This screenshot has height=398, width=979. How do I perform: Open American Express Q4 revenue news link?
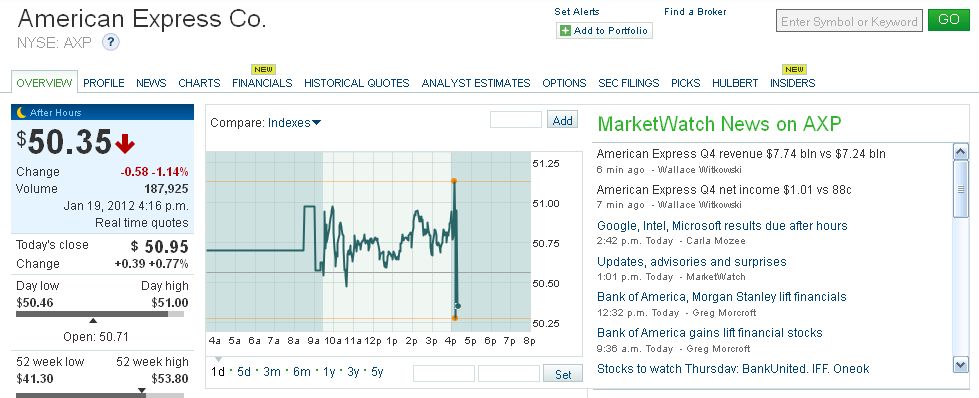(741, 154)
